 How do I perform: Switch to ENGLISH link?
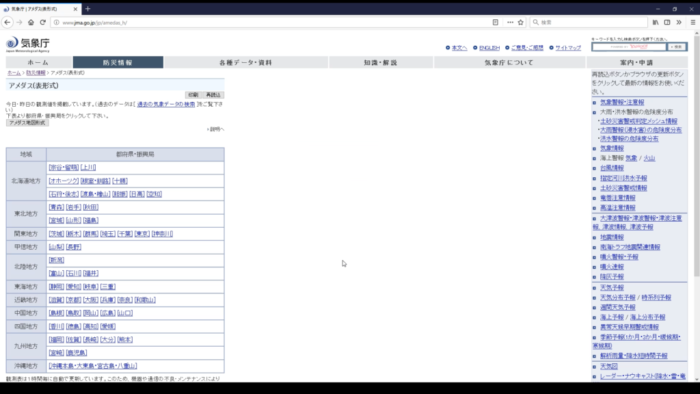click(489, 48)
